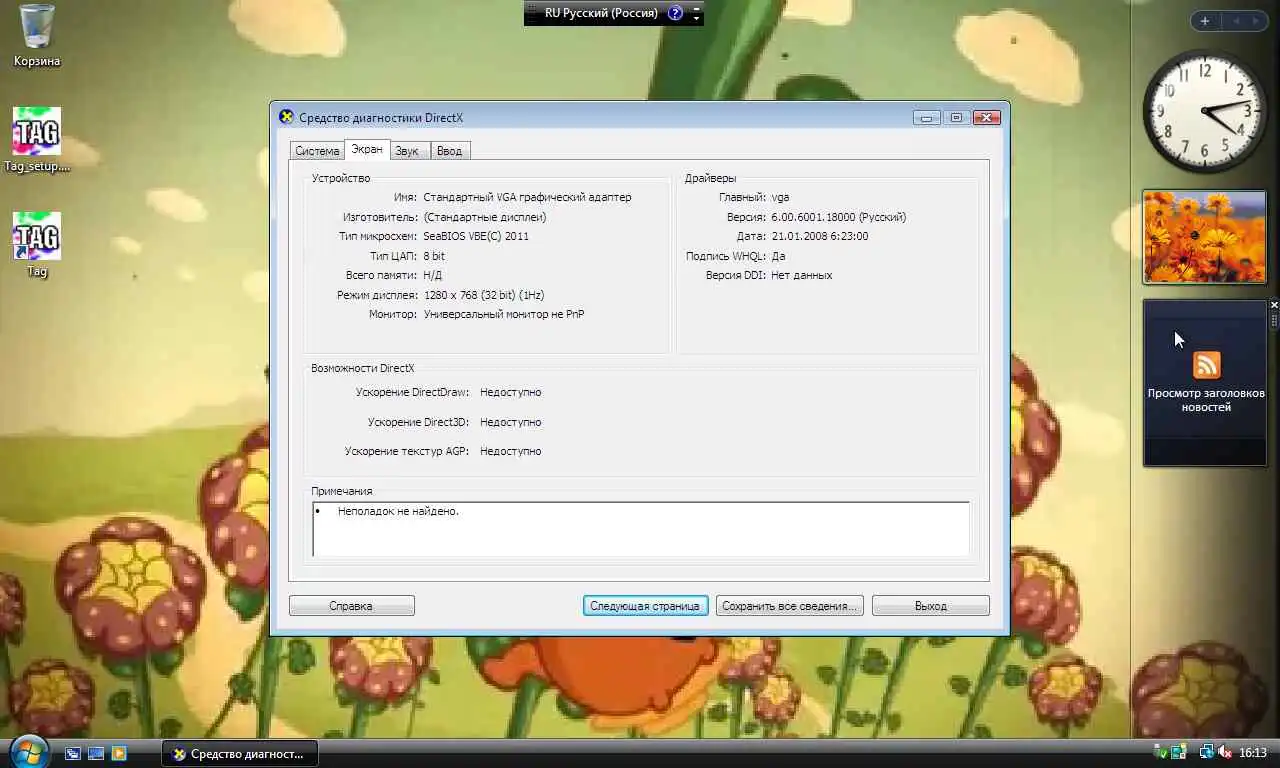Click Ускорение текстур AGP status Недоступно

(x=510, y=452)
